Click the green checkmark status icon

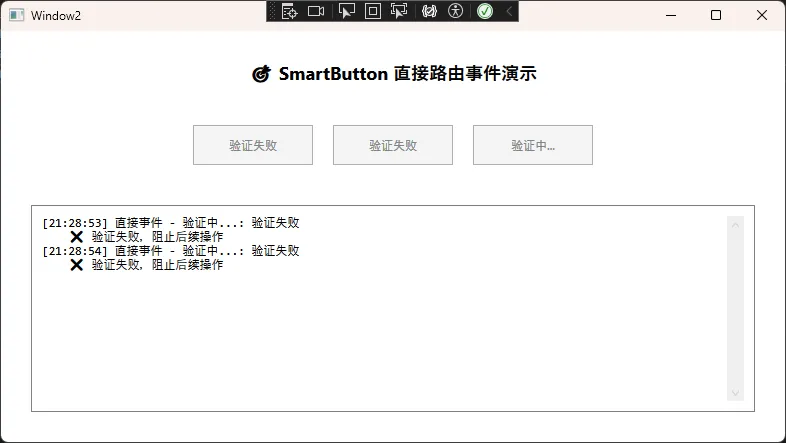(x=485, y=11)
